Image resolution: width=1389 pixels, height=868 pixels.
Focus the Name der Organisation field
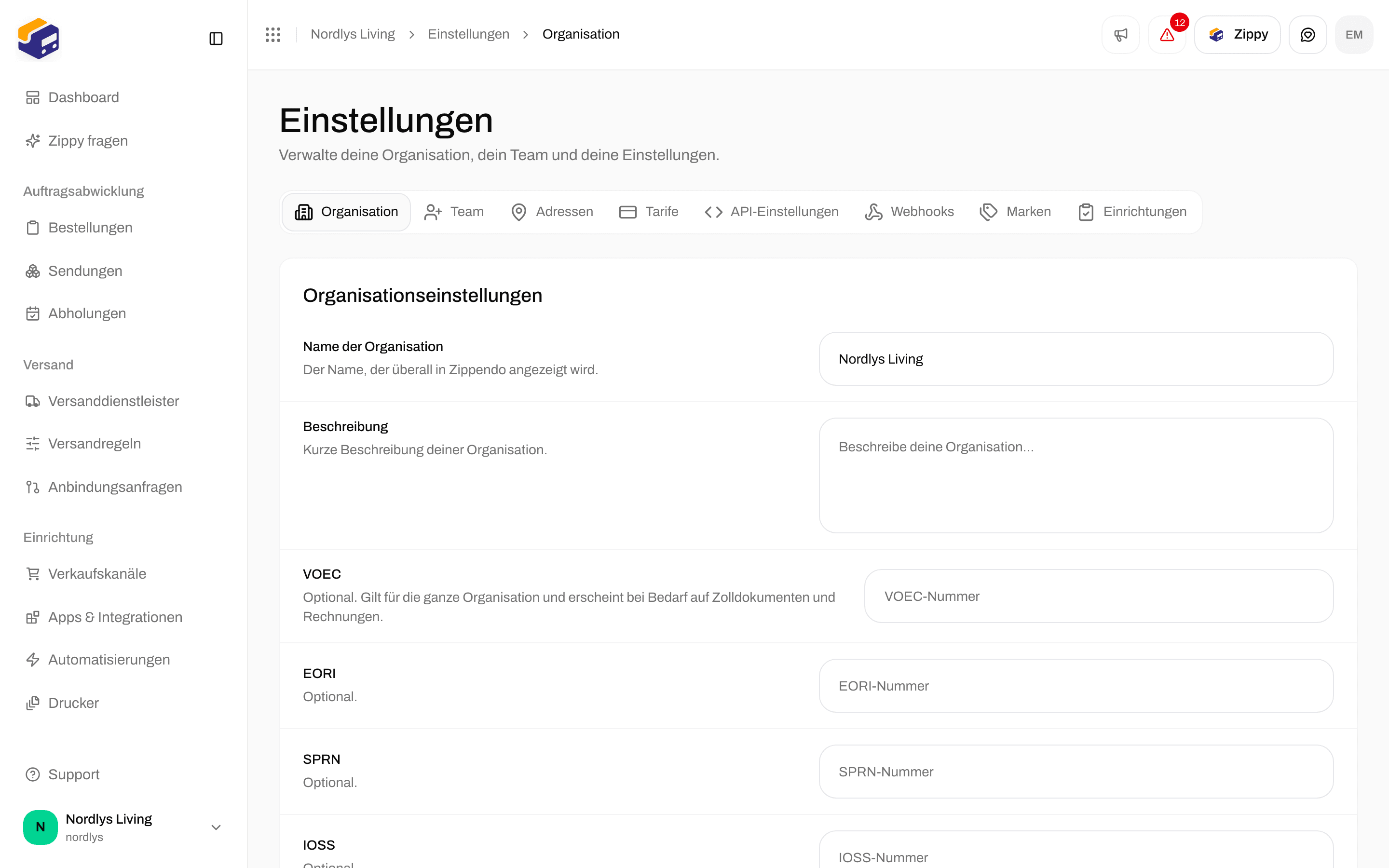pos(1076,359)
